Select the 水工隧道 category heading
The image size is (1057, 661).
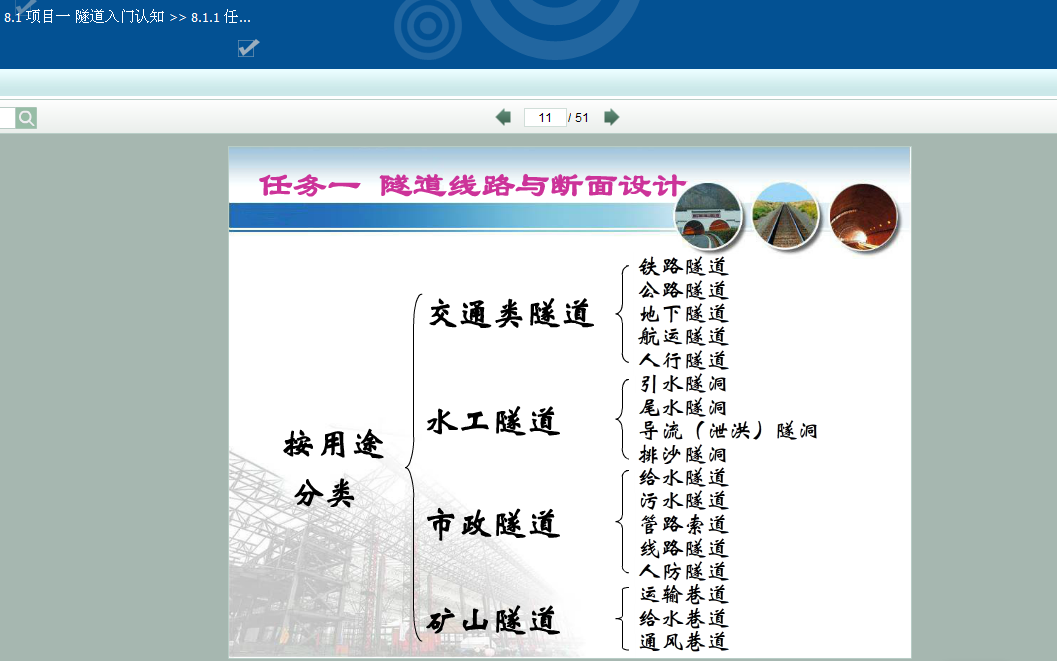(x=493, y=422)
